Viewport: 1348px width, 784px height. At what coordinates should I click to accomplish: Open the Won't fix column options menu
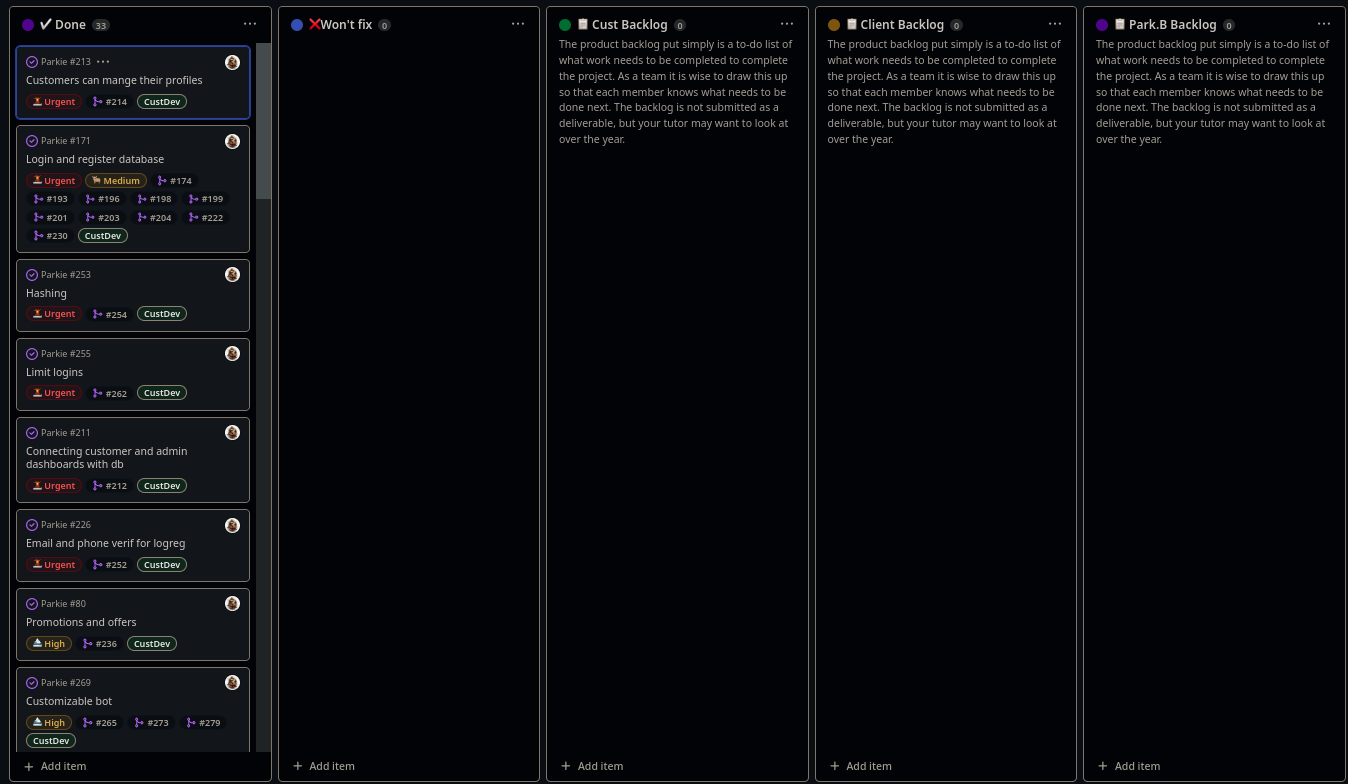click(x=518, y=23)
